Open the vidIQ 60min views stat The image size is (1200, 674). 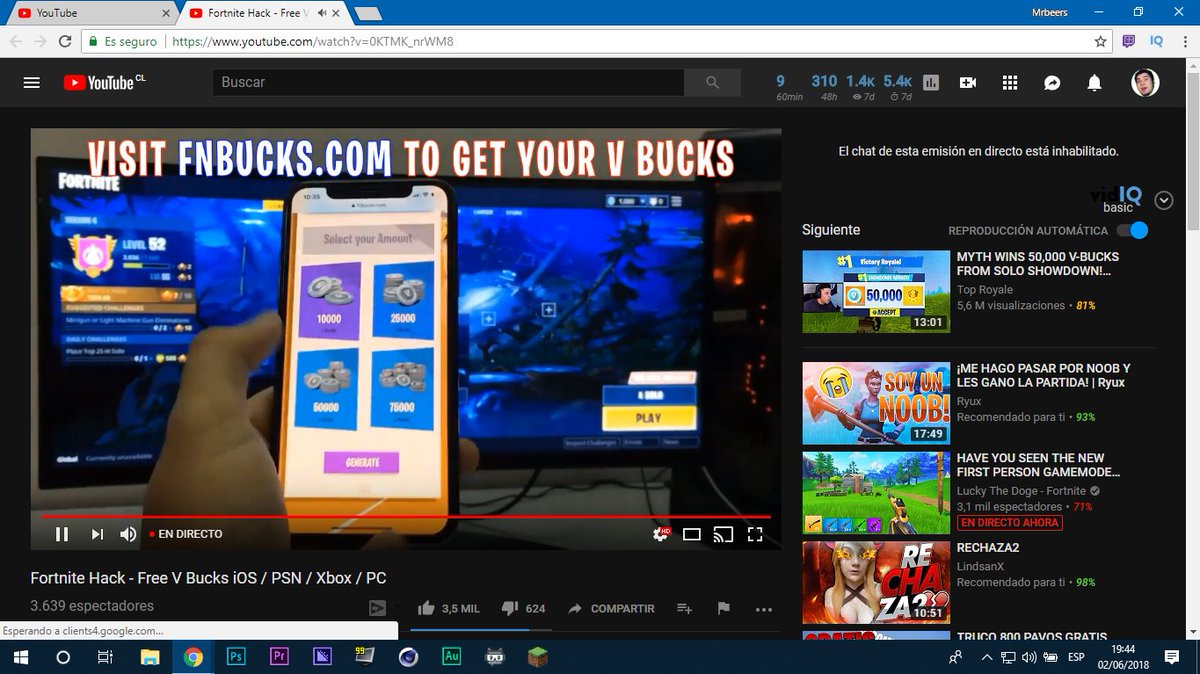[x=789, y=87]
